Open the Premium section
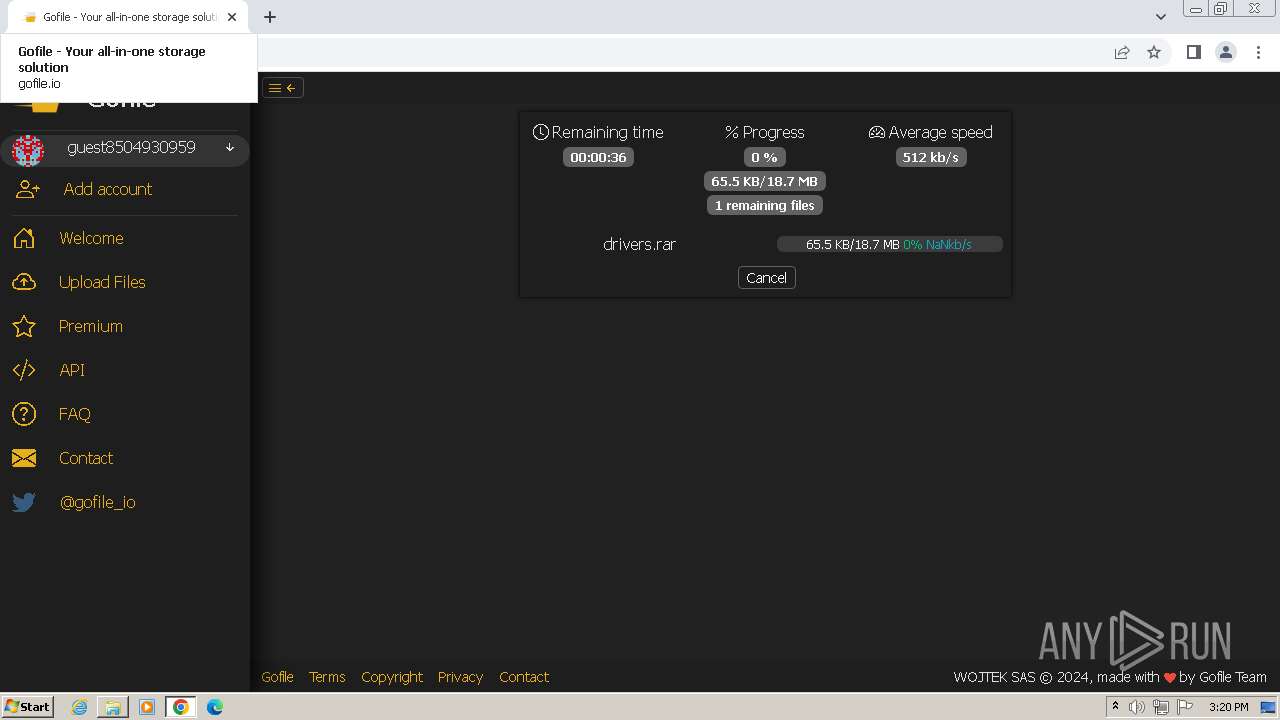Screen dimensions: 1280x720 click(91, 326)
